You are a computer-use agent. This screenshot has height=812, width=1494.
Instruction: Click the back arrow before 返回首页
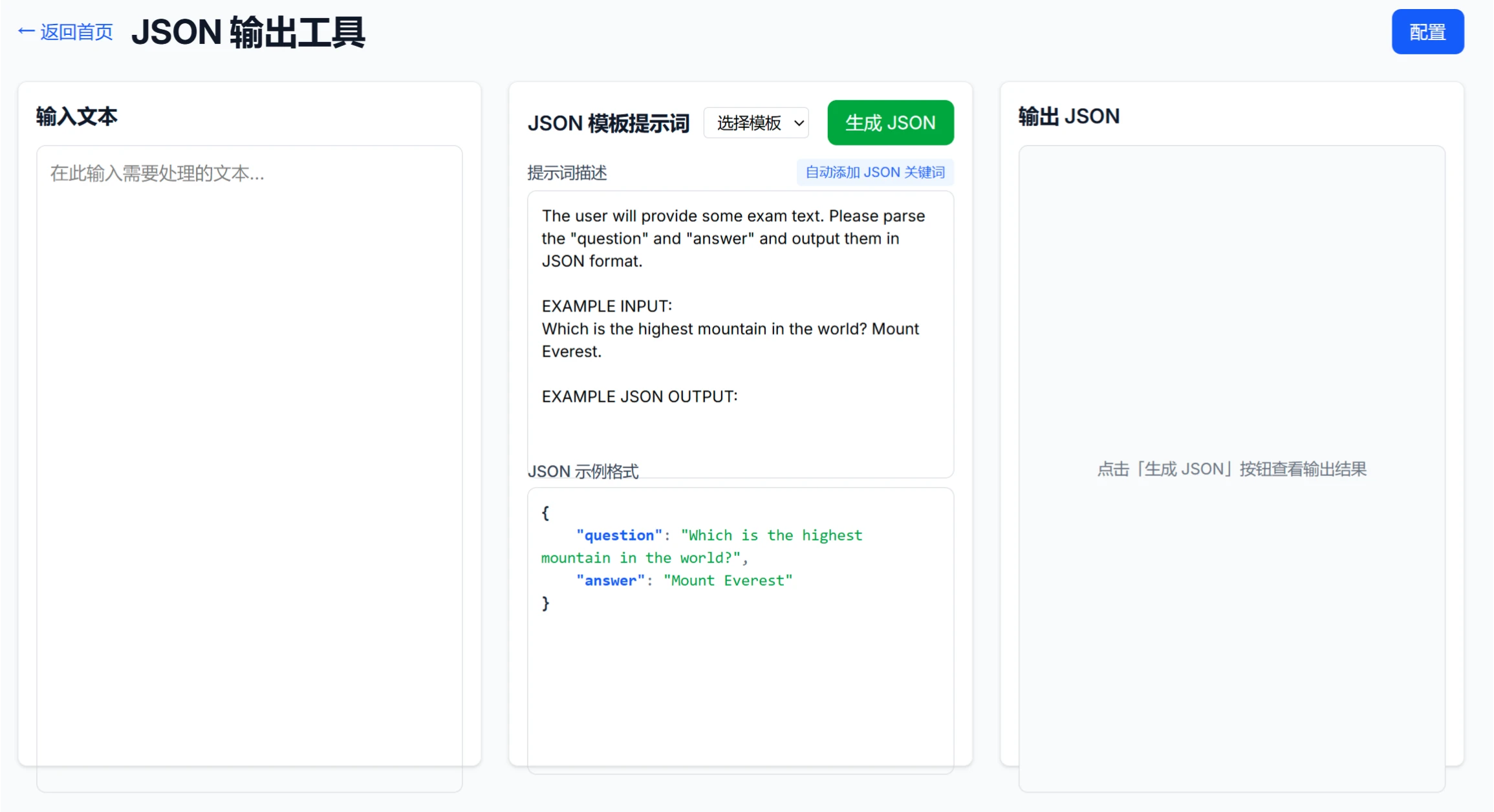[x=26, y=31]
